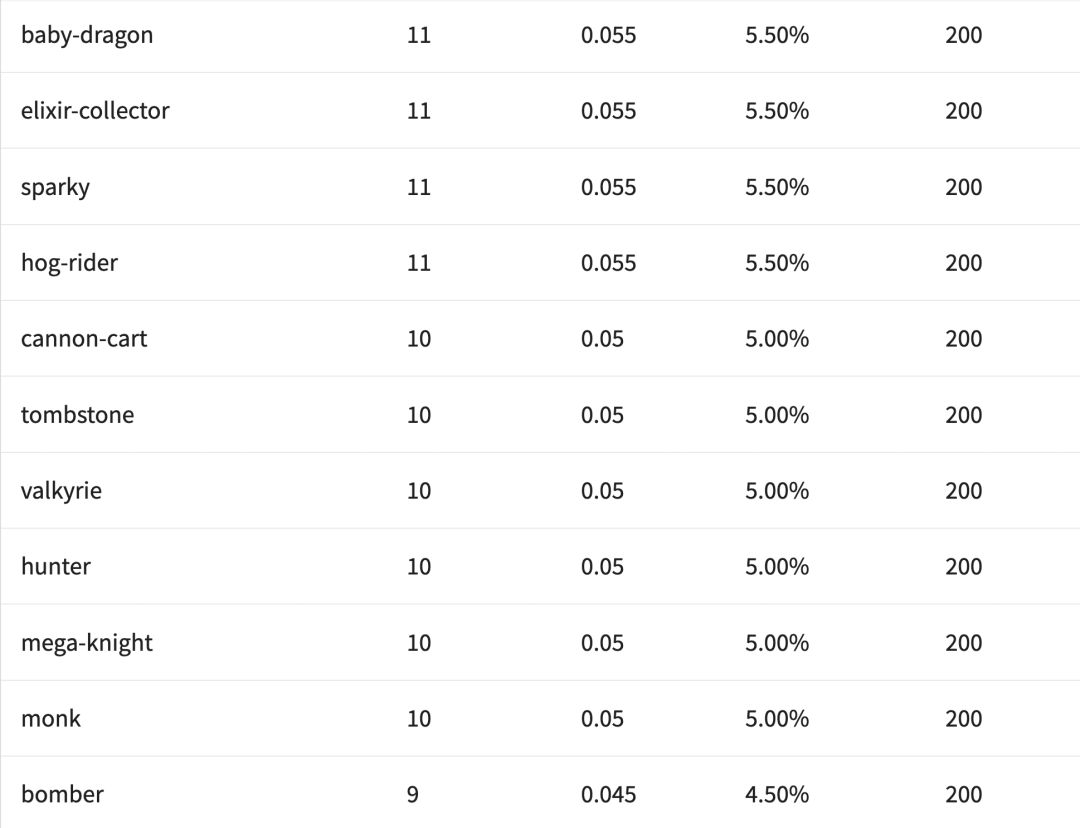
Task: Select the count 11 in hog-rider row
Action: pos(419,263)
